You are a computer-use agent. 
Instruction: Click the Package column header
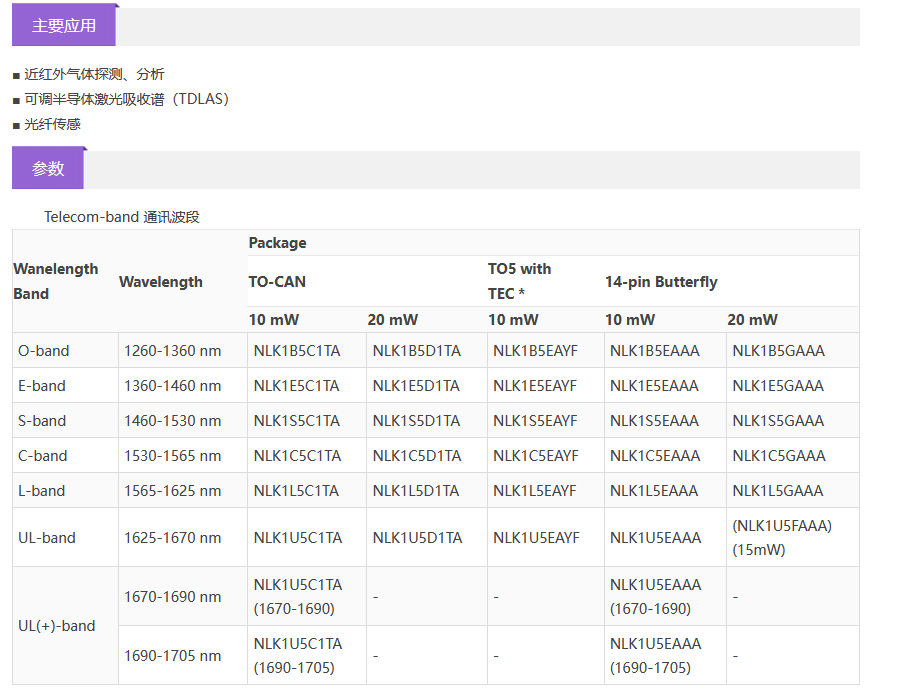point(277,243)
